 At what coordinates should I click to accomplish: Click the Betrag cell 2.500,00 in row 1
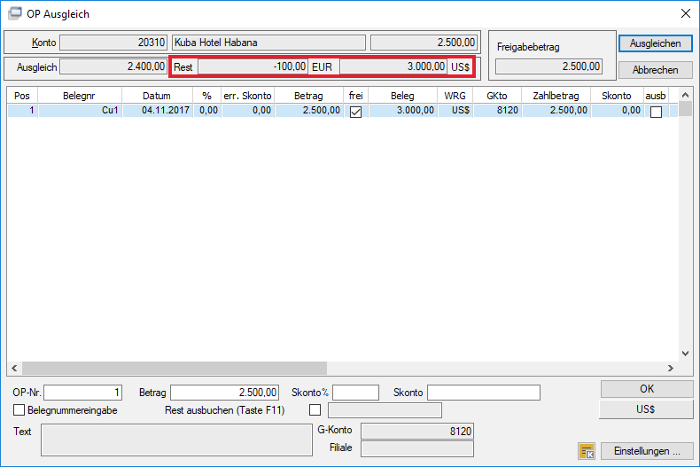click(308, 110)
